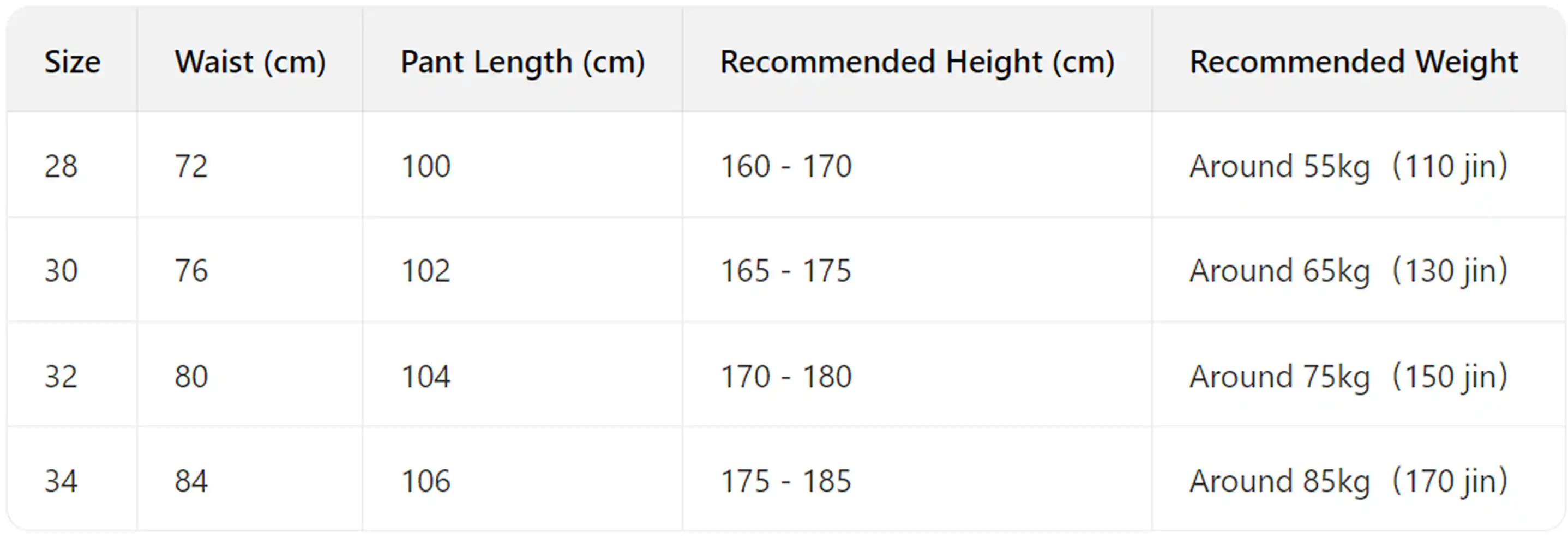The width and height of the screenshot is (1568, 545).
Task: Select waist value 72
Action: [x=191, y=166]
